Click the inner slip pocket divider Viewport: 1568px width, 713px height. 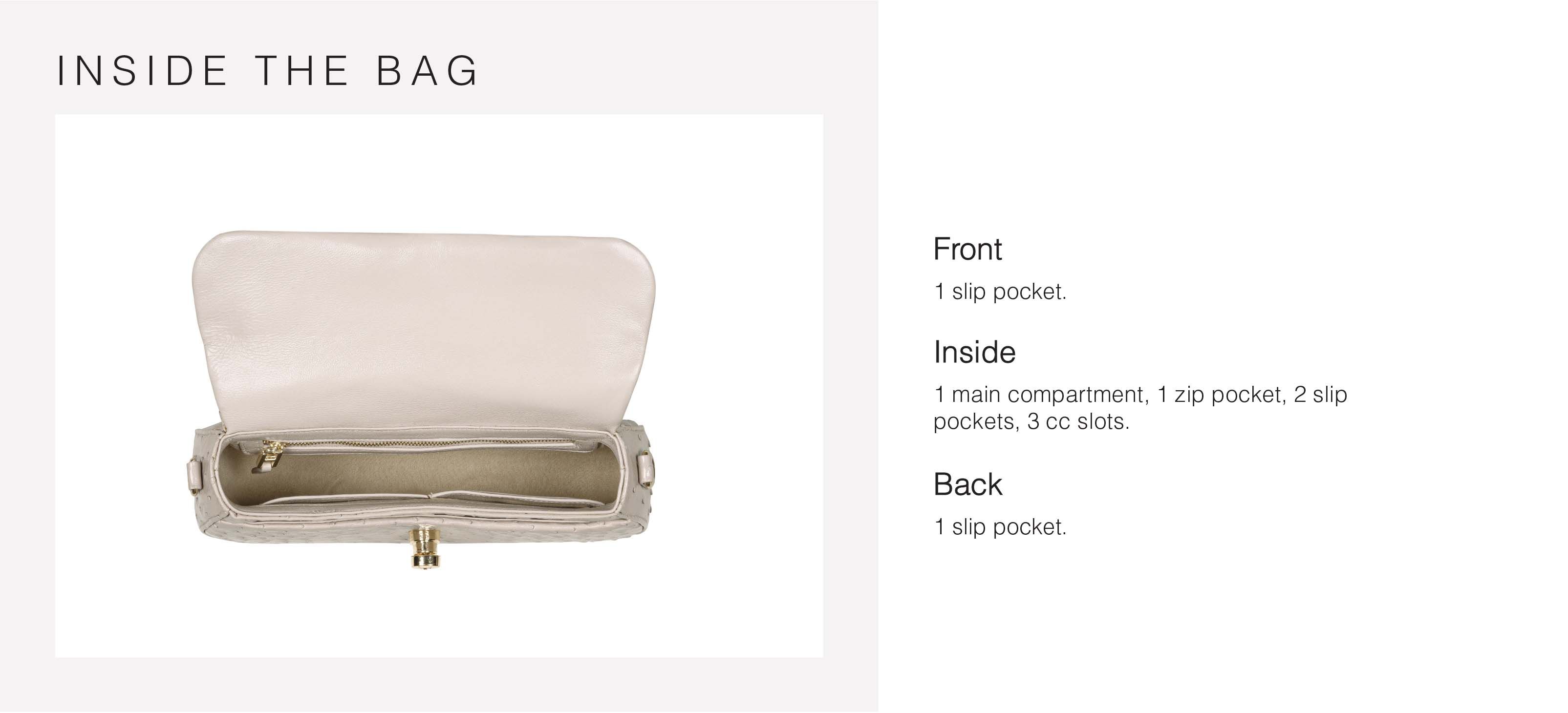point(431,497)
